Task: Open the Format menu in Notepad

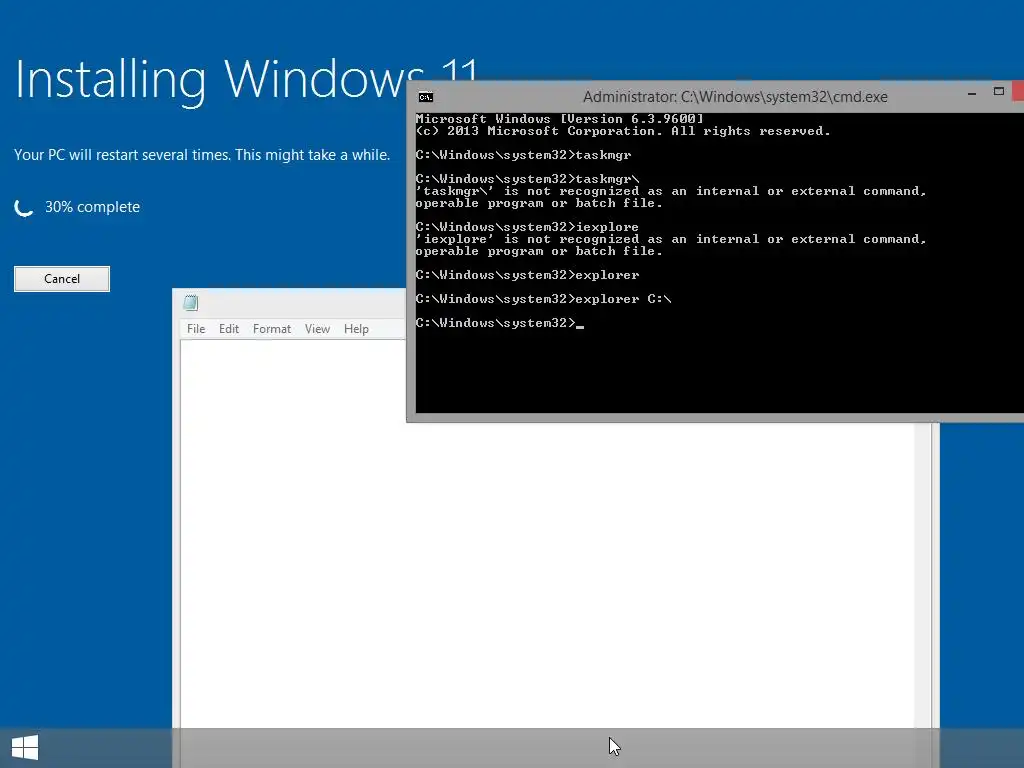Action: pos(272,328)
